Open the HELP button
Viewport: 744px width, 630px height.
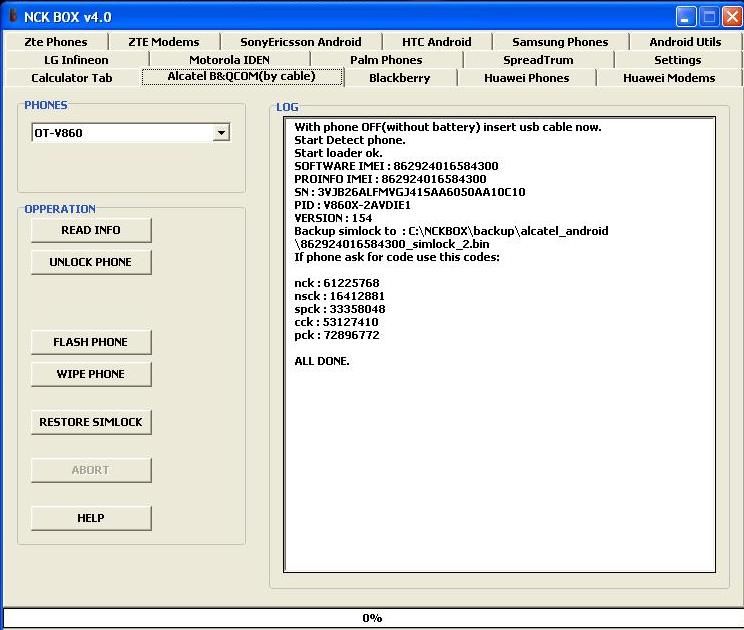tap(91, 518)
